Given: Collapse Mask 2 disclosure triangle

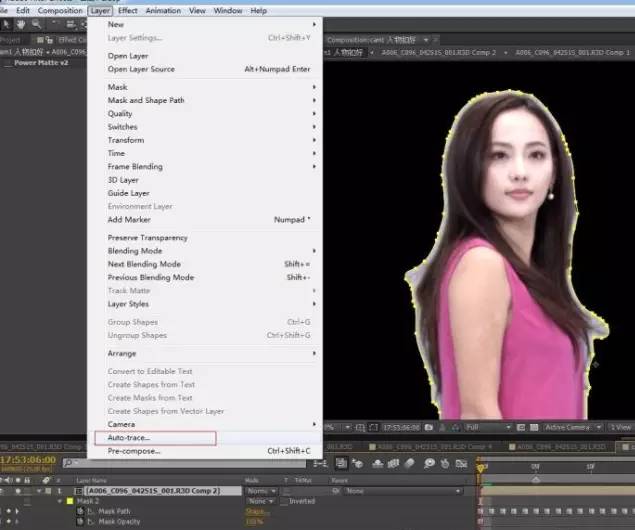Looking at the screenshot, I should (x=60, y=501).
